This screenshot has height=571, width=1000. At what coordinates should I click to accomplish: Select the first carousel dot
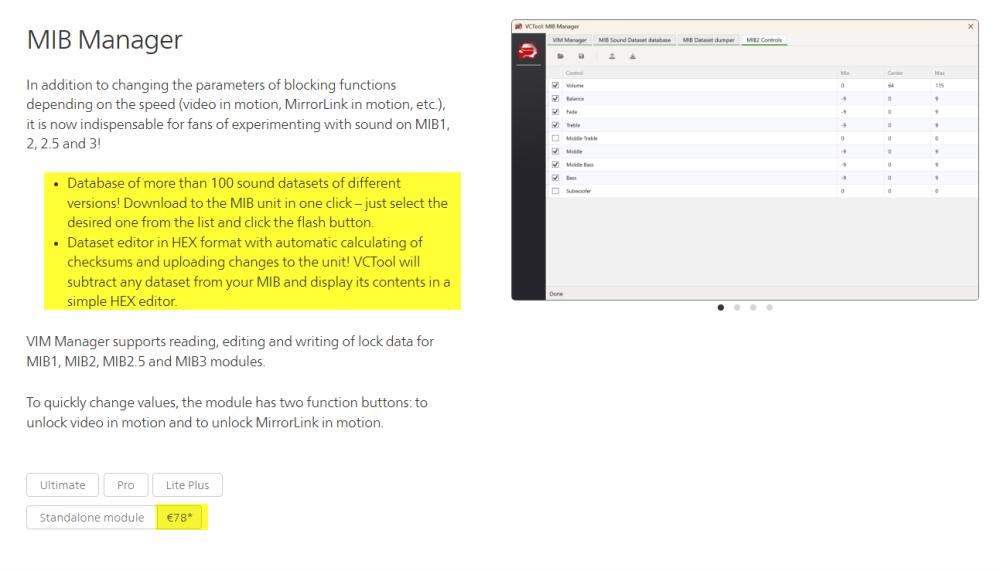click(721, 308)
